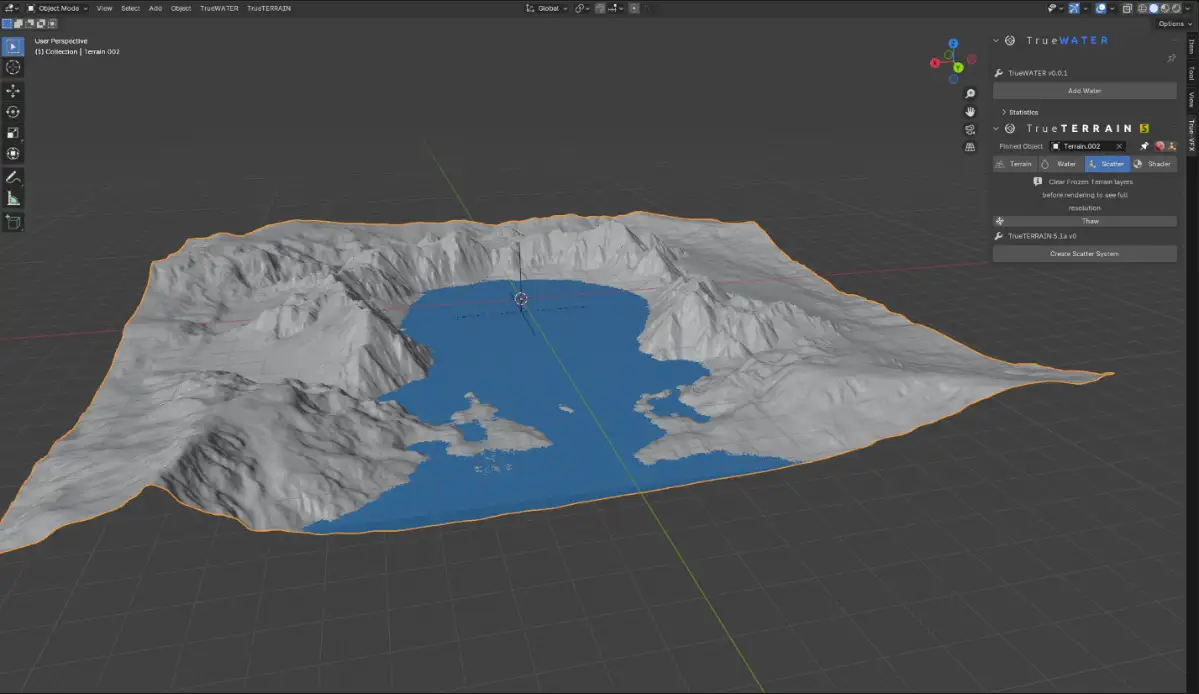Activate the Rotate tool

pyautogui.click(x=13, y=111)
